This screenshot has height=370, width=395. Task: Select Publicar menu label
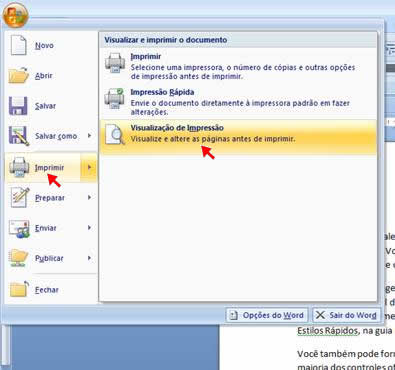click(49, 258)
